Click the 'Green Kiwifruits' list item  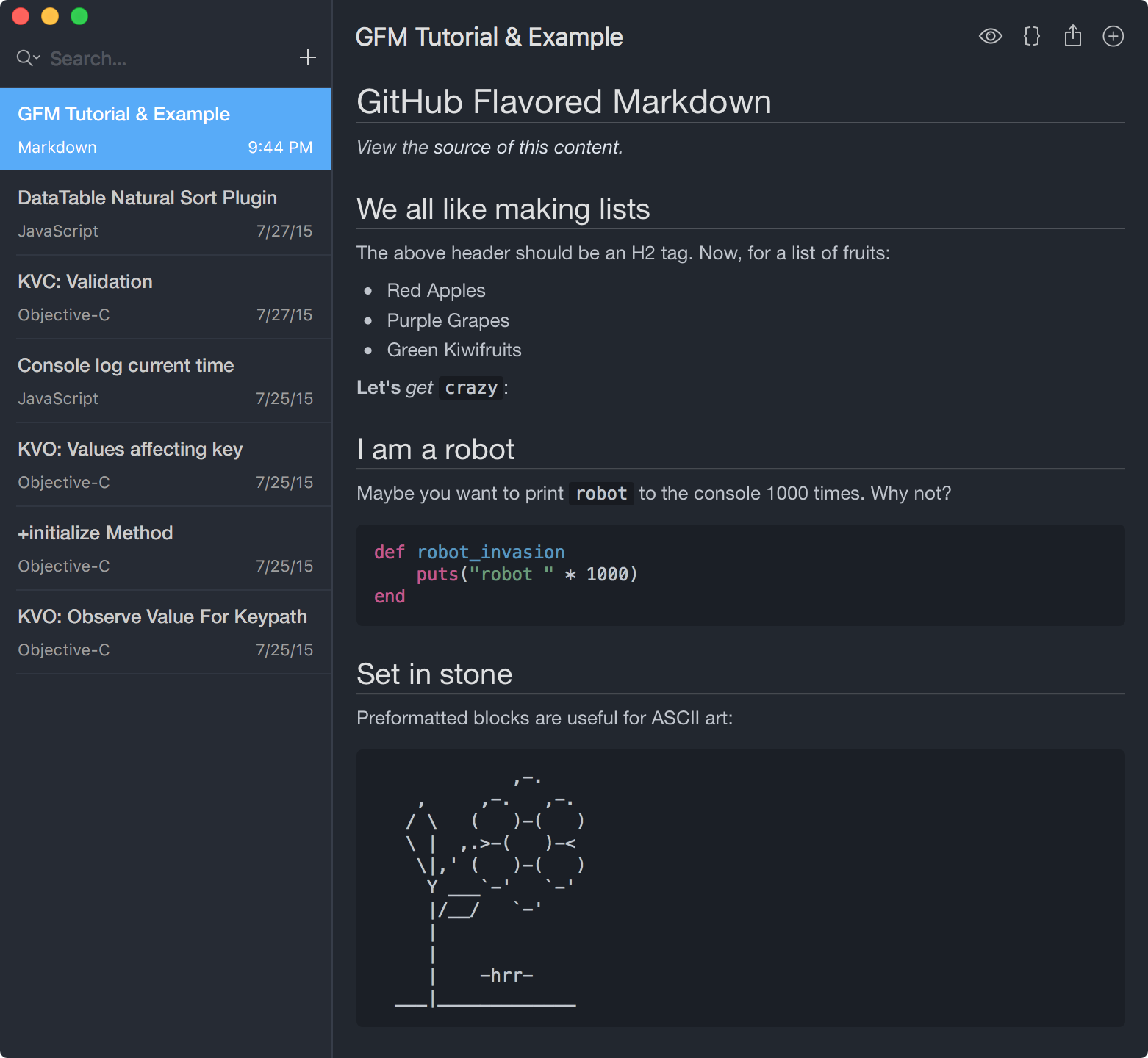coord(454,350)
